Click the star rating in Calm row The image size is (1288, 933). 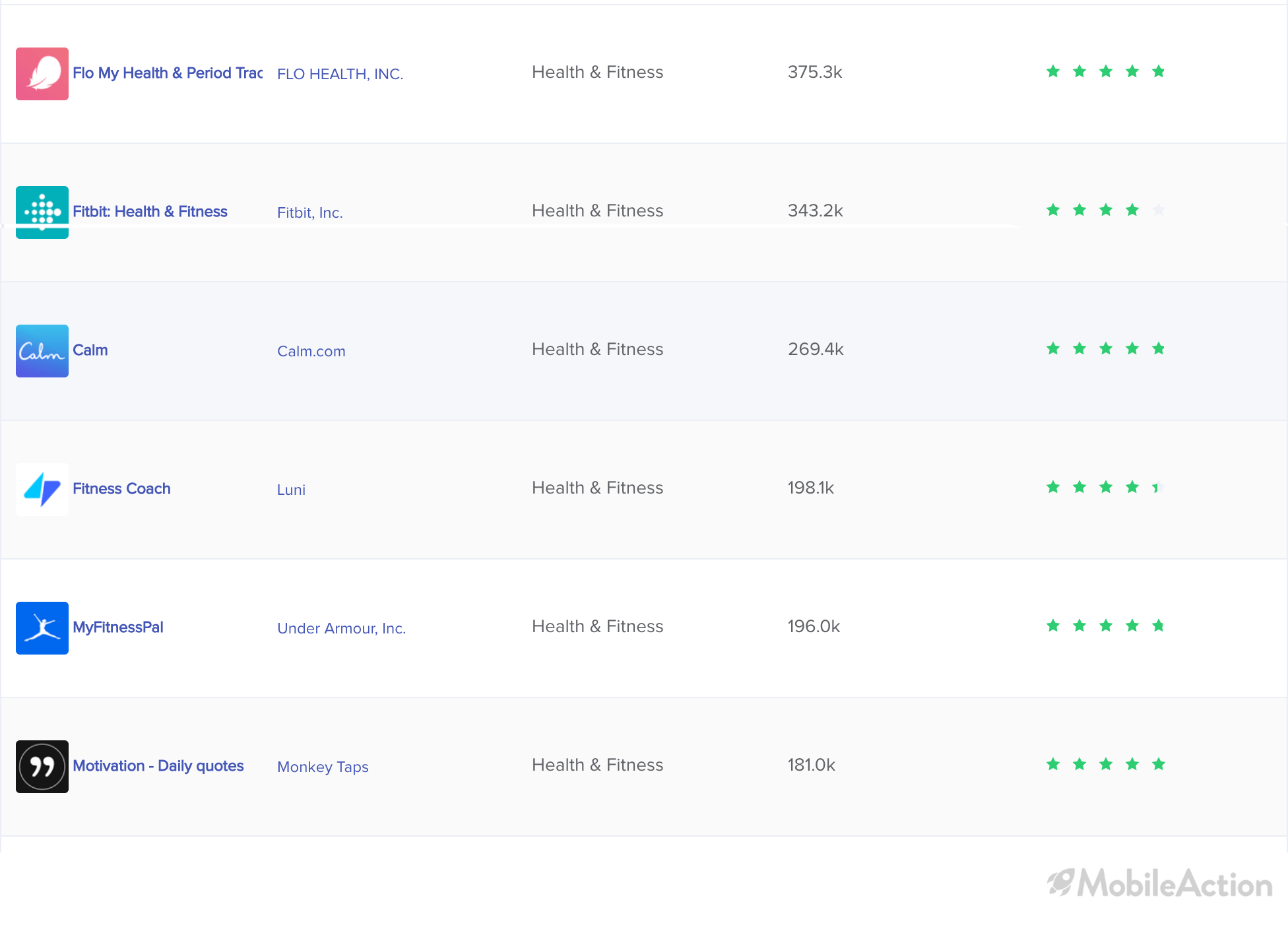pos(1106,348)
